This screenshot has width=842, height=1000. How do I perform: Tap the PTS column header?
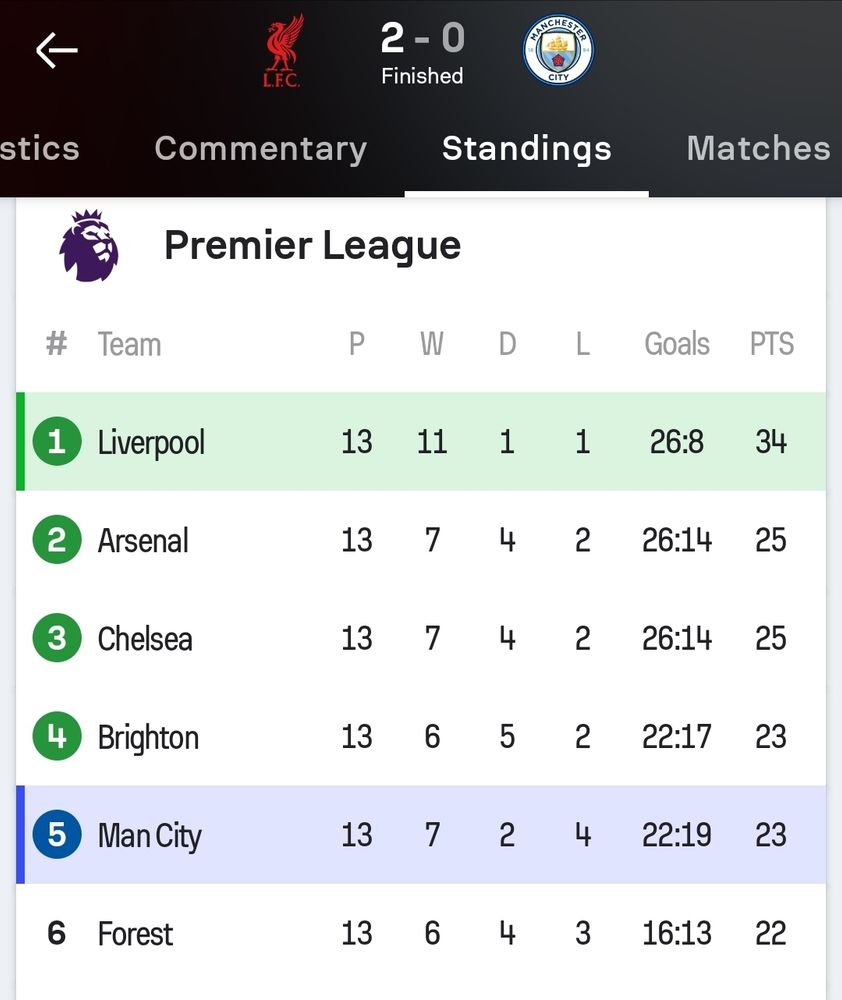pos(771,344)
